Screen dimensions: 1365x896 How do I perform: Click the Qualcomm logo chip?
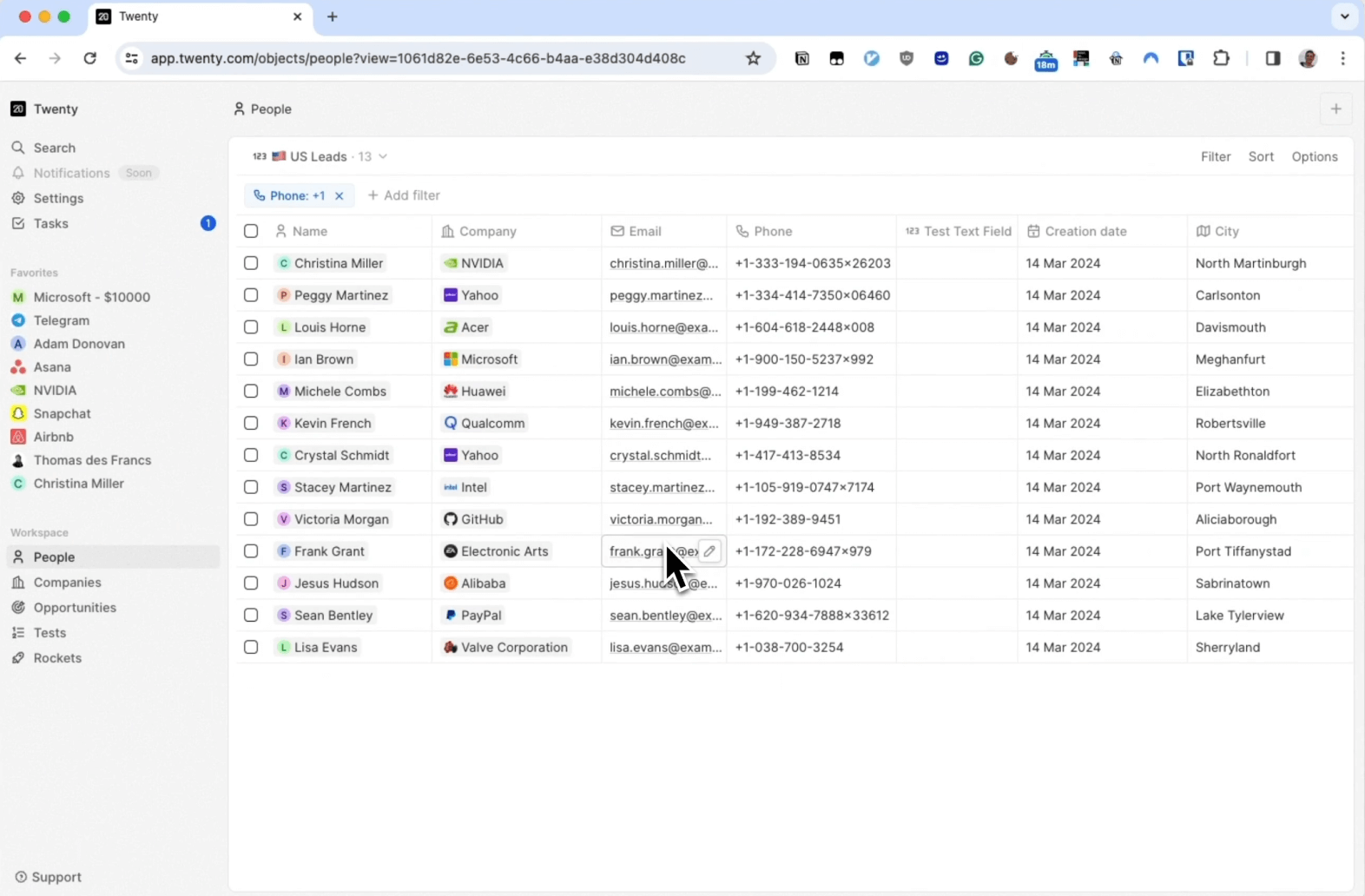451,424
